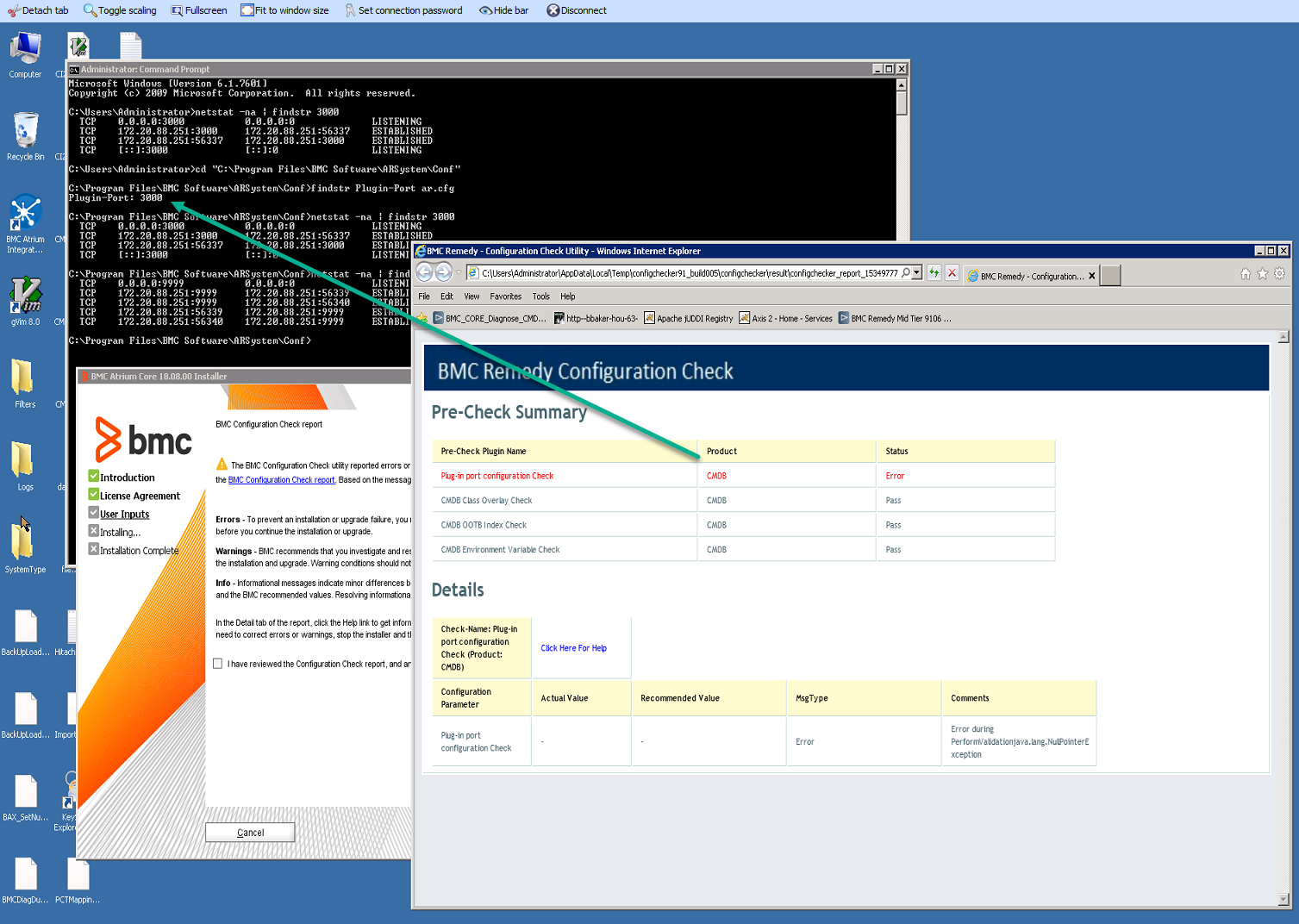Open the Filters folder on desktop
This screenshot has width=1299, height=924.
(x=25, y=384)
